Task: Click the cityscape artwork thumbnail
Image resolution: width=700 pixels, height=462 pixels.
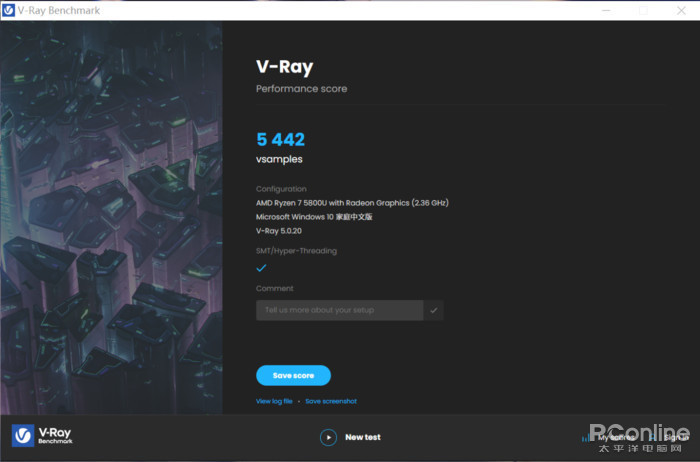Action: pos(112,217)
